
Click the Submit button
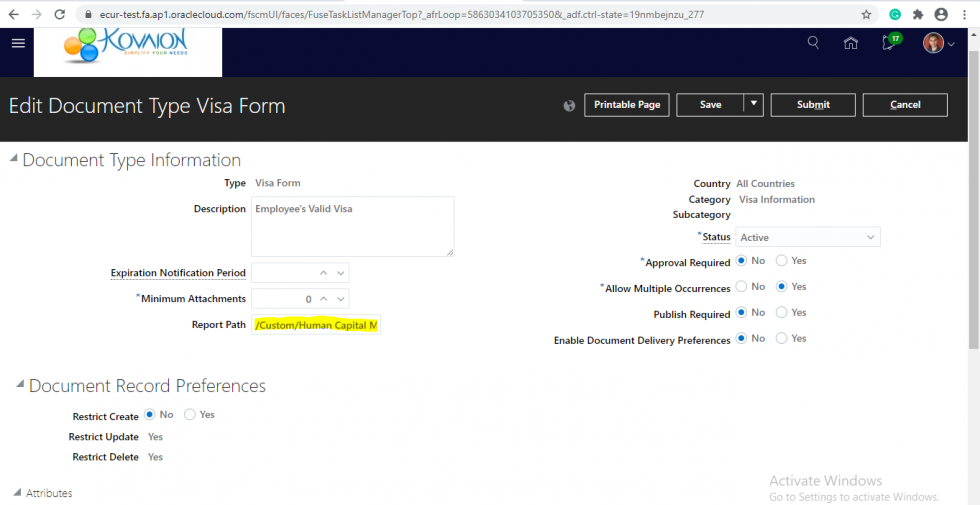click(813, 104)
